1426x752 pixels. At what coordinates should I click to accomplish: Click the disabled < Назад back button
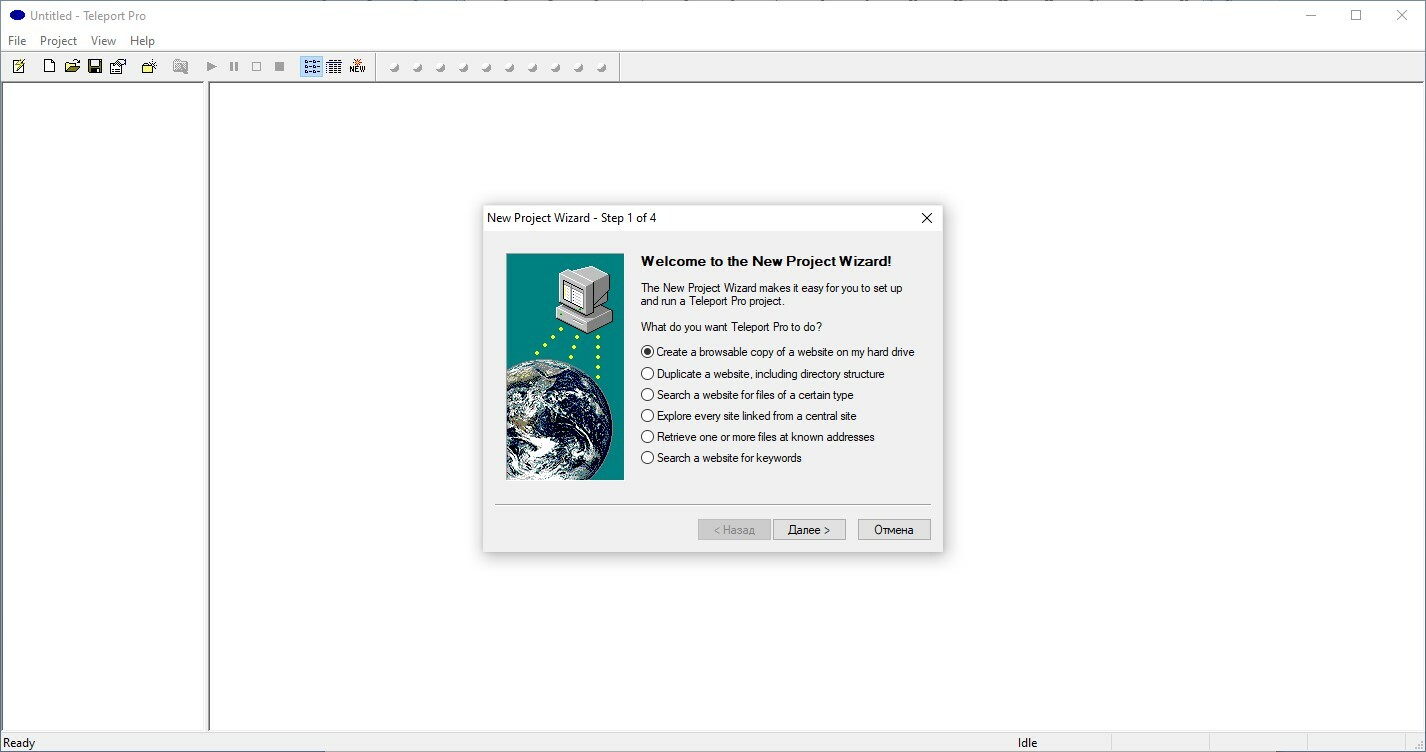click(x=734, y=529)
